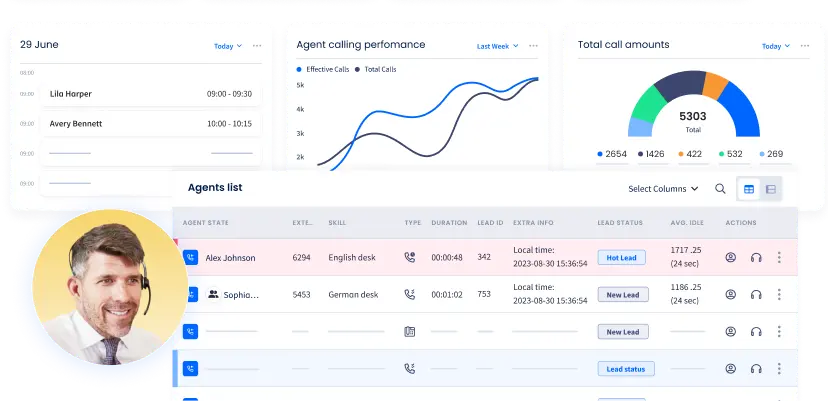Open Select Columns dropdown
The height and width of the screenshot is (401, 828).
coord(663,189)
